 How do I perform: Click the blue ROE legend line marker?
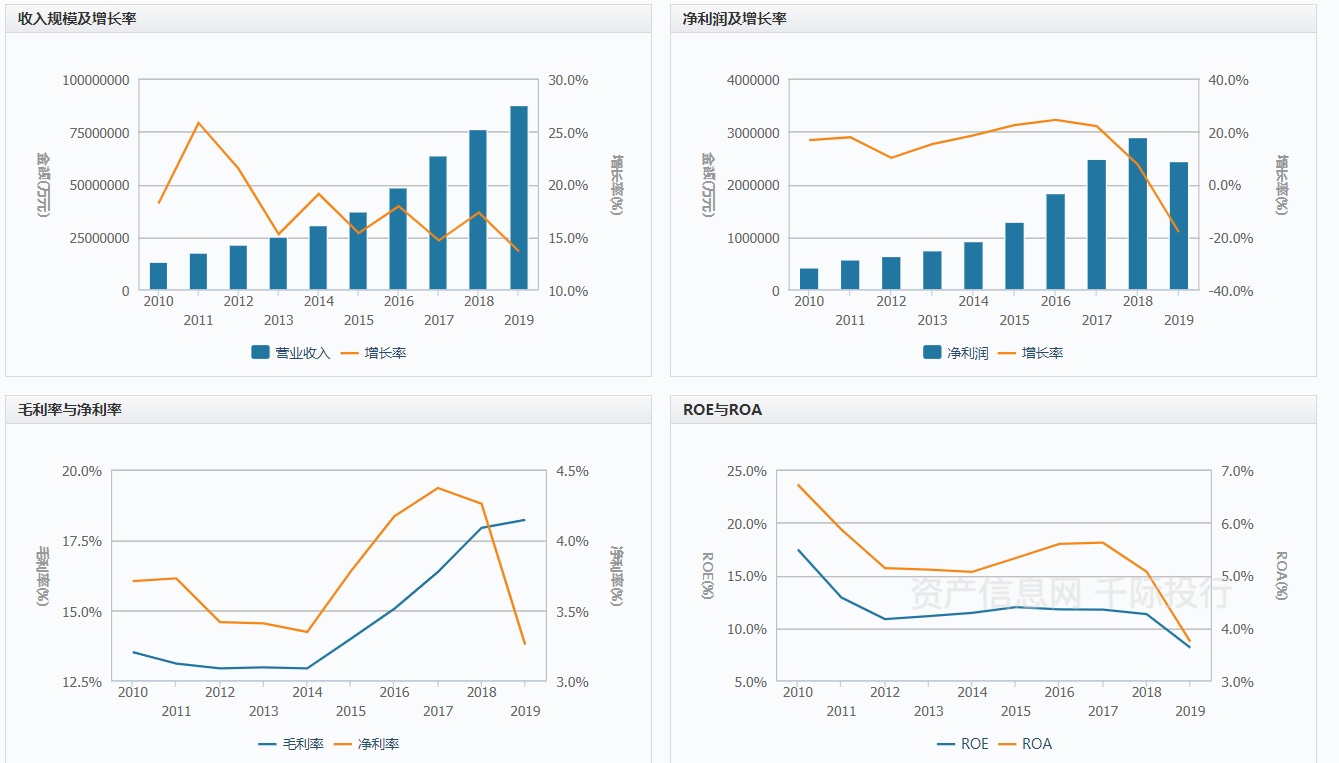946,744
